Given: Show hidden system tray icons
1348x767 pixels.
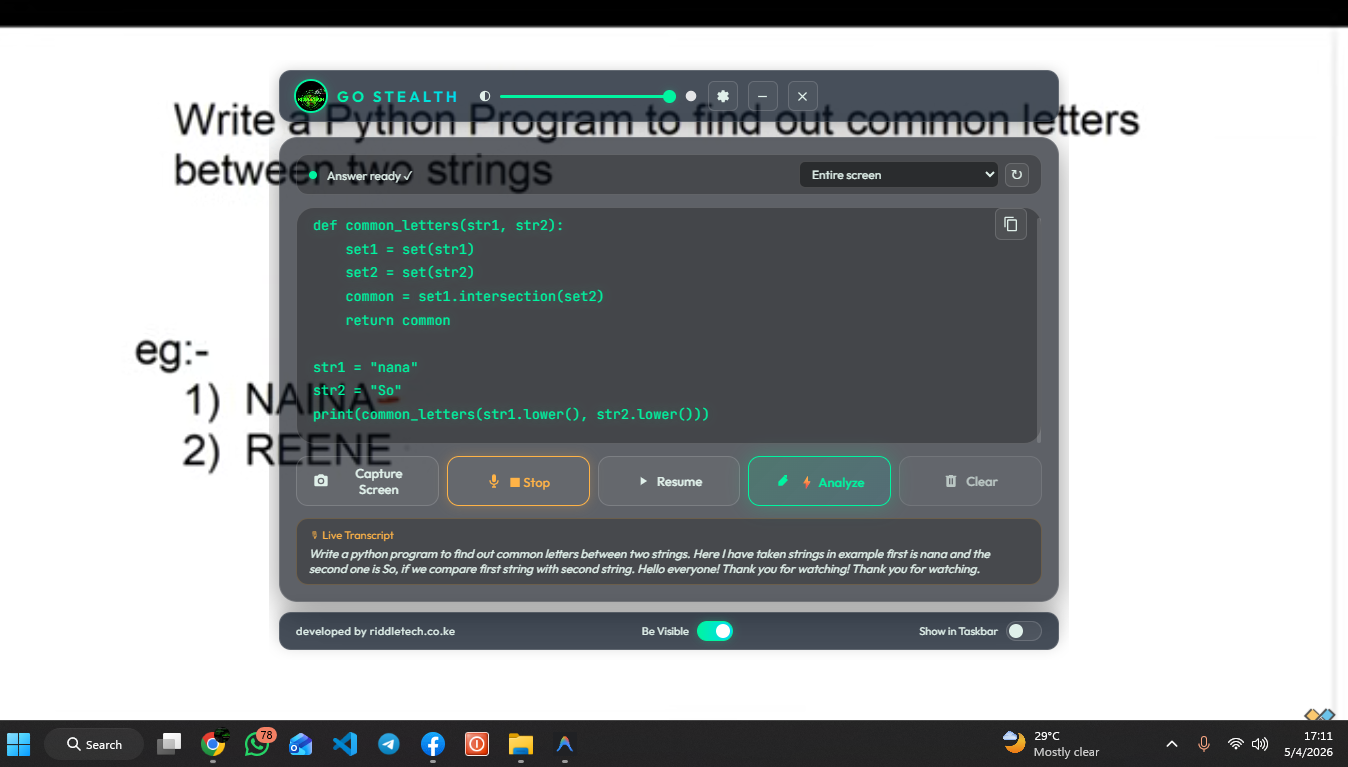Looking at the screenshot, I should coord(1172,744).
